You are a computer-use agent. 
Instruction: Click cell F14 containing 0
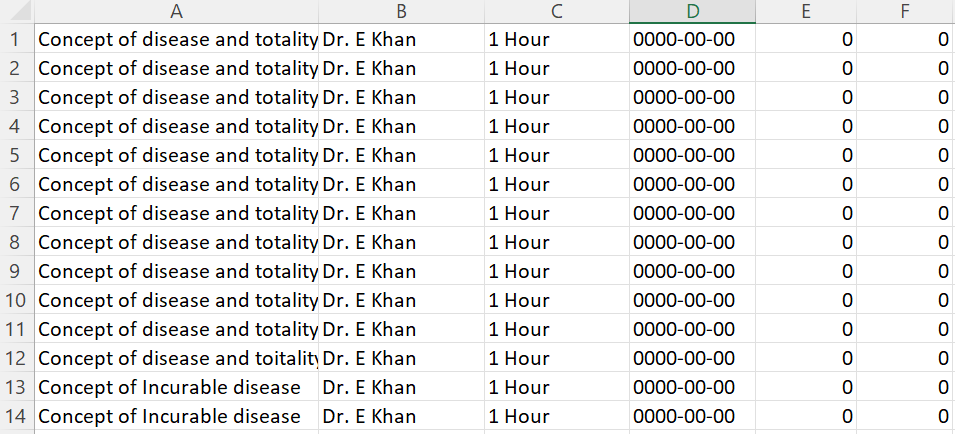(905, 416)
